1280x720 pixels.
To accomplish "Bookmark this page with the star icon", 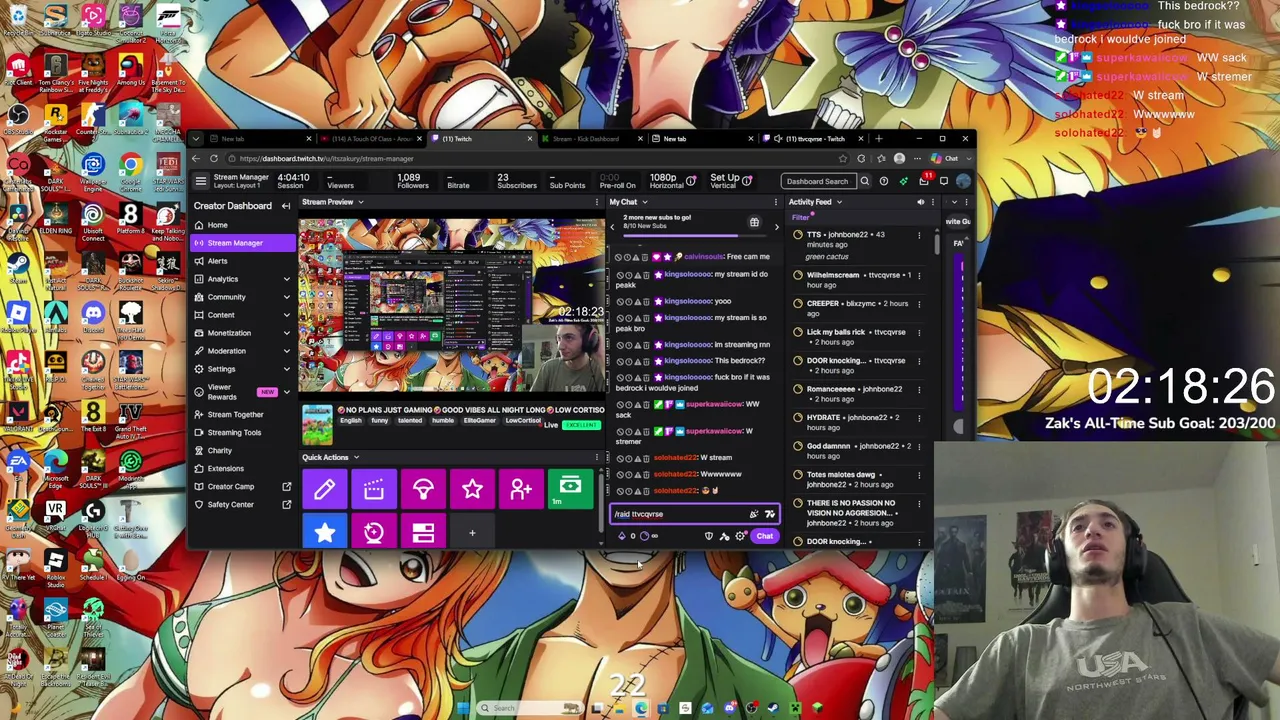I will click(x=843, y=159).
